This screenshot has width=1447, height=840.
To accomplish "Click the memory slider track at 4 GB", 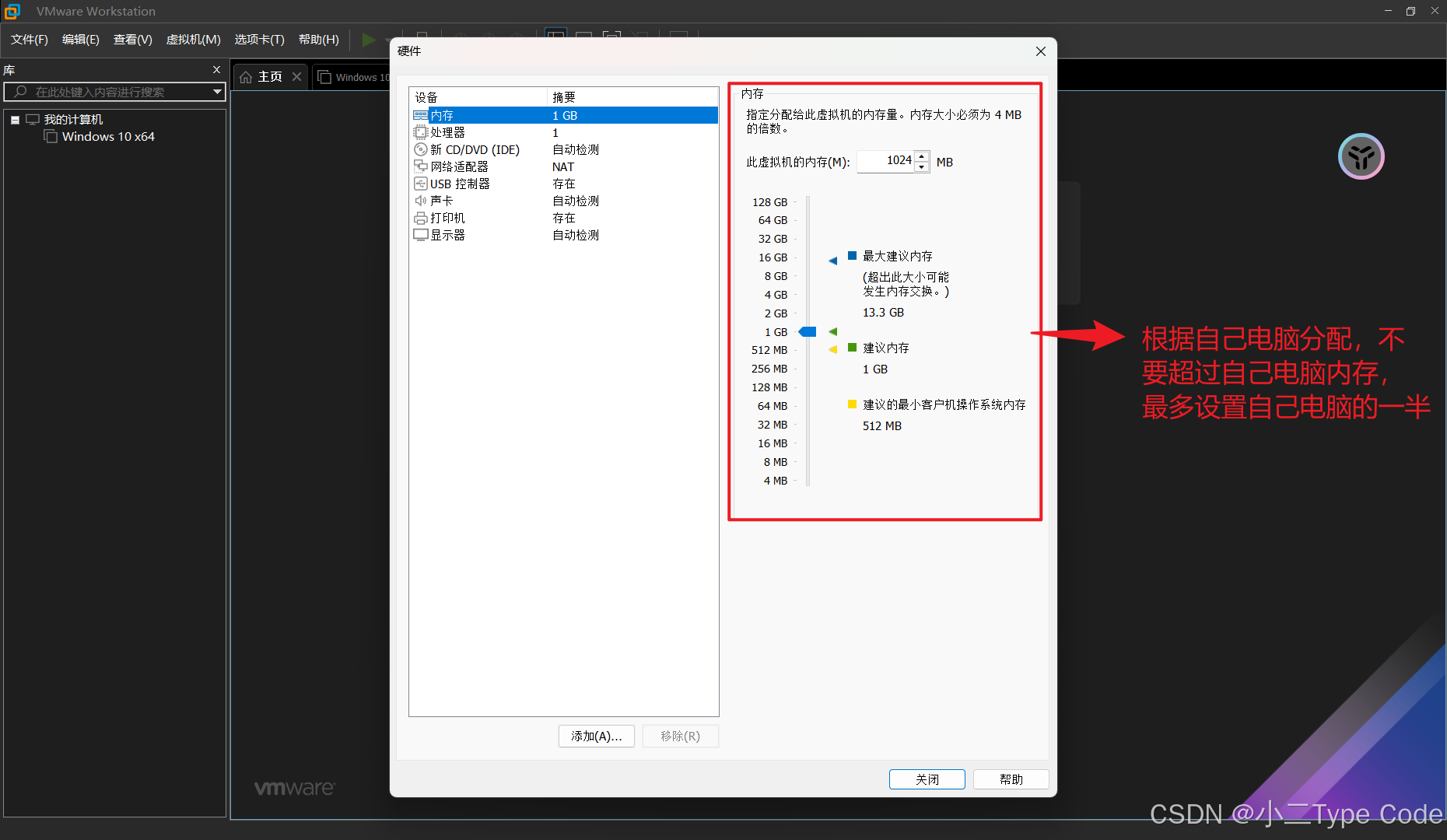I will click(x=808, y=295).
